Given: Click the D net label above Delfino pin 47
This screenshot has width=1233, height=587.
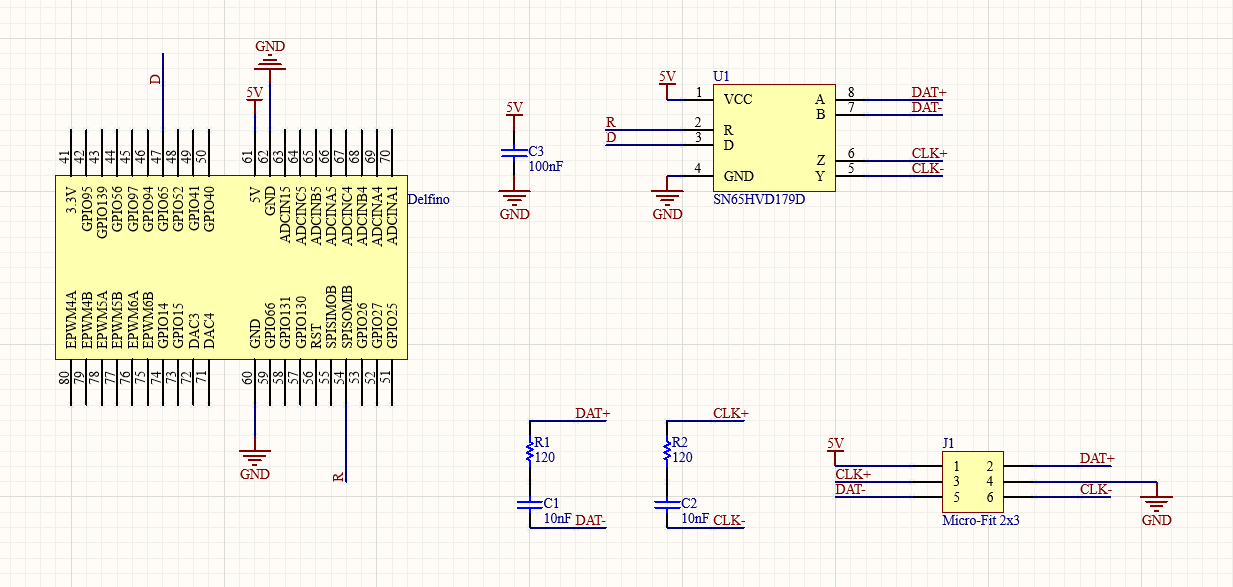Looking at the screenshot, I should pos(155,80).
